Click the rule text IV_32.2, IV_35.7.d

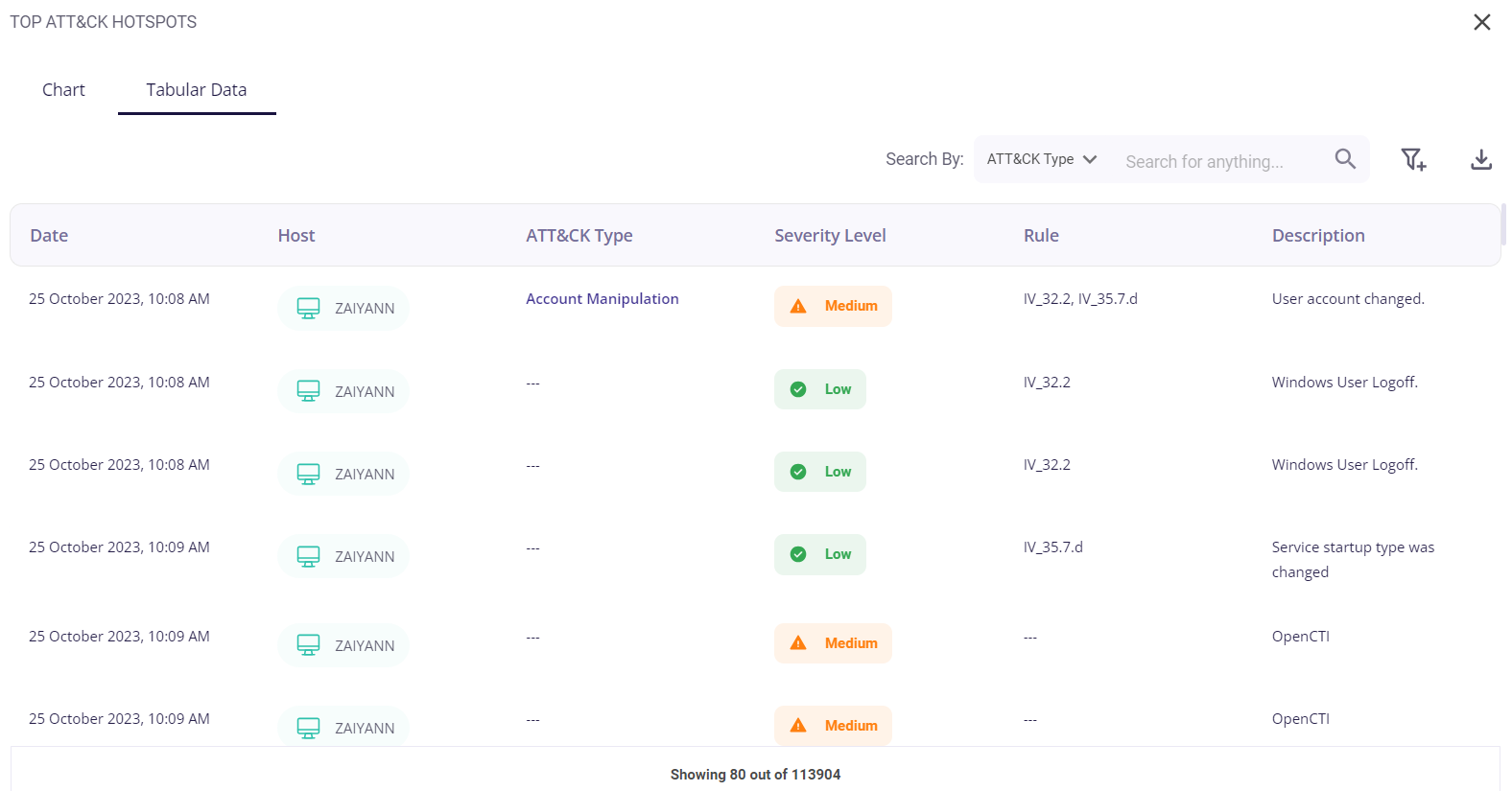(1080, 299)
